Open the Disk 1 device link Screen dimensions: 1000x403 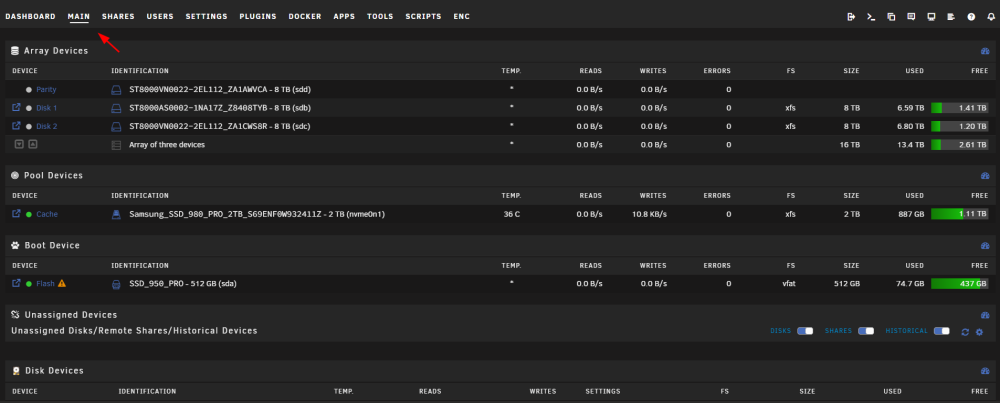point(47,108)
